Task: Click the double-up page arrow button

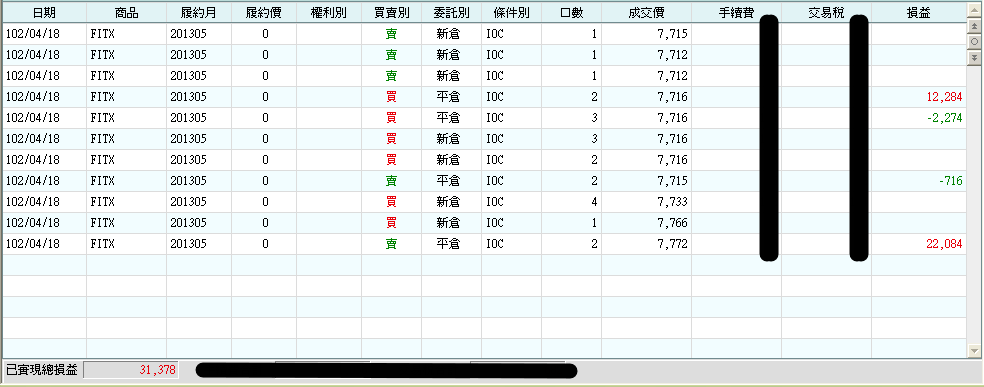Action: click(974, 26)
